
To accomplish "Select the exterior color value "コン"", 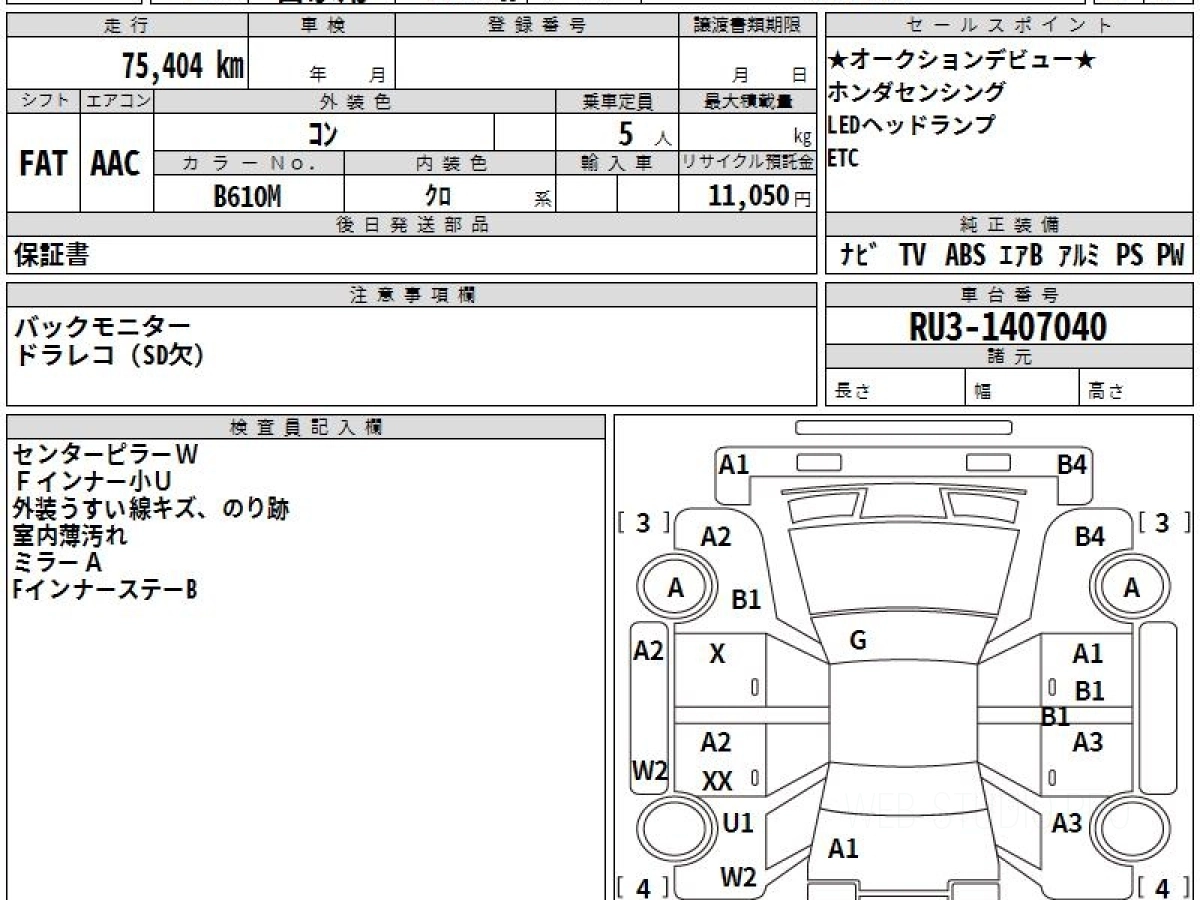I will (324, 132).
